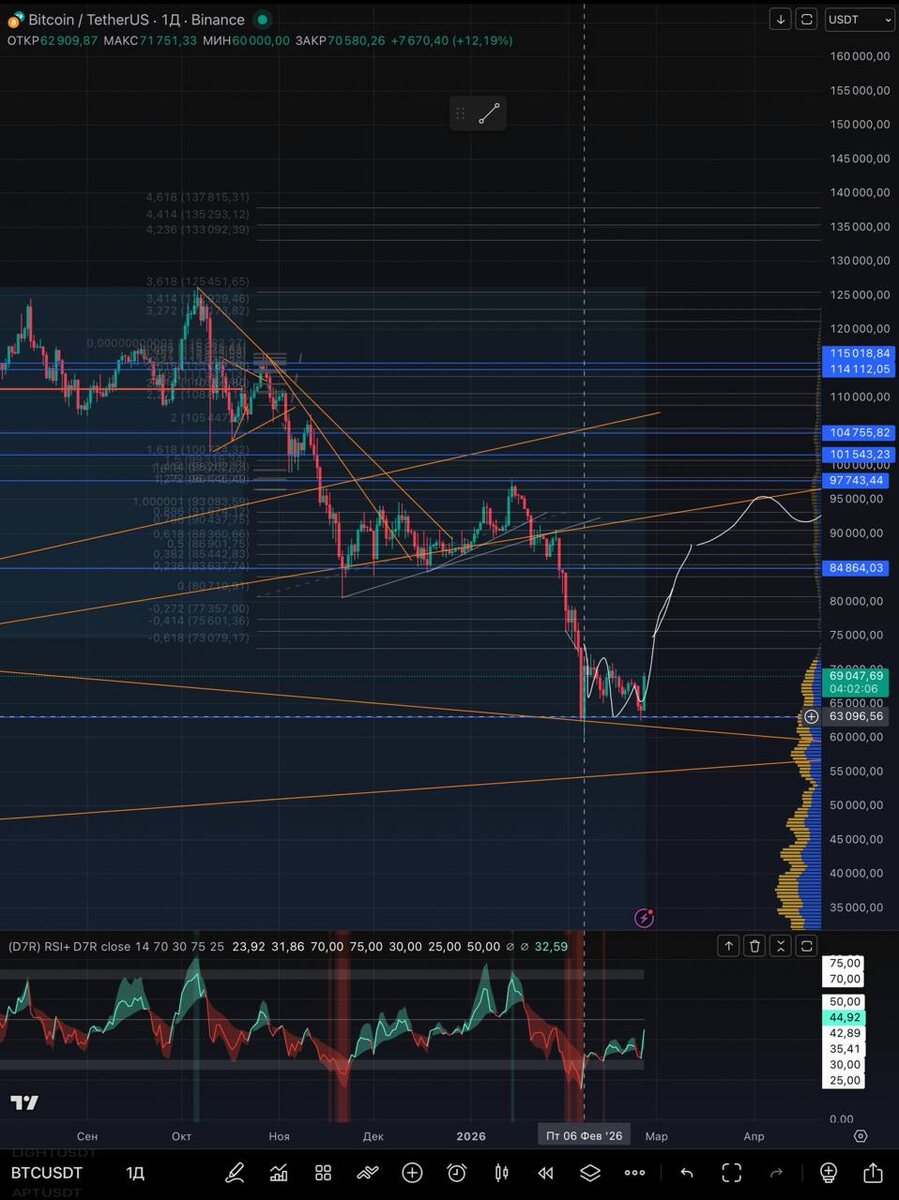Tap the Мар label on time axis
The image size is (899, 1200).
click(655, 1136)
